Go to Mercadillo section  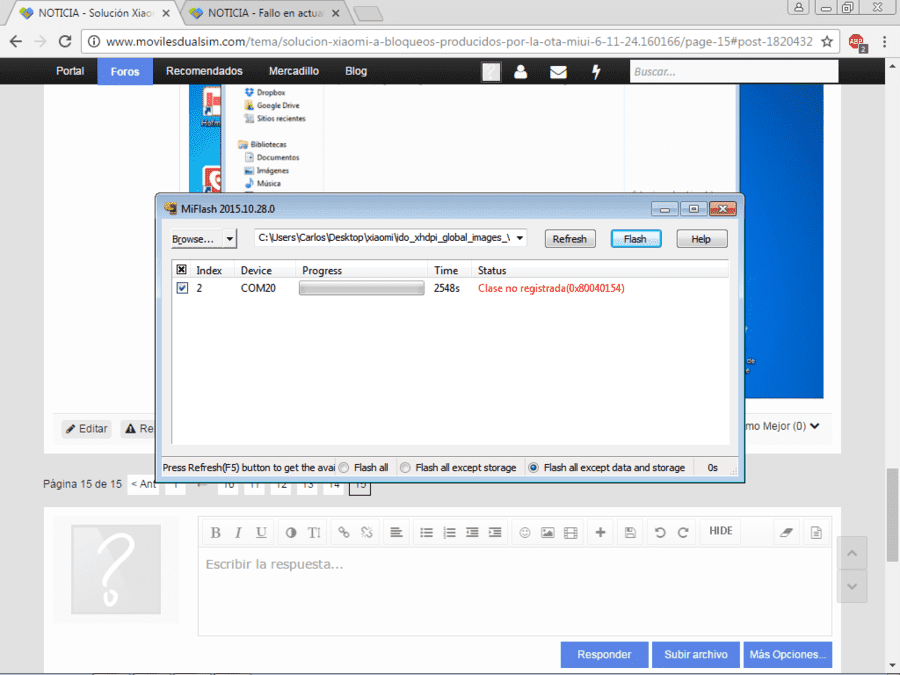pos(294,71)
